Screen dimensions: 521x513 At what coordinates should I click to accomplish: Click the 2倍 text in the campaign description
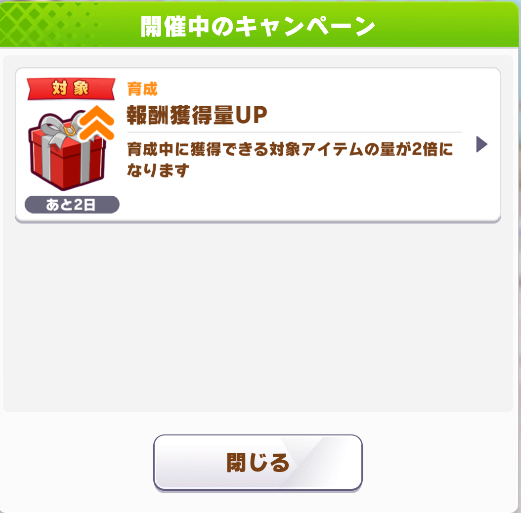pos(425,149)
